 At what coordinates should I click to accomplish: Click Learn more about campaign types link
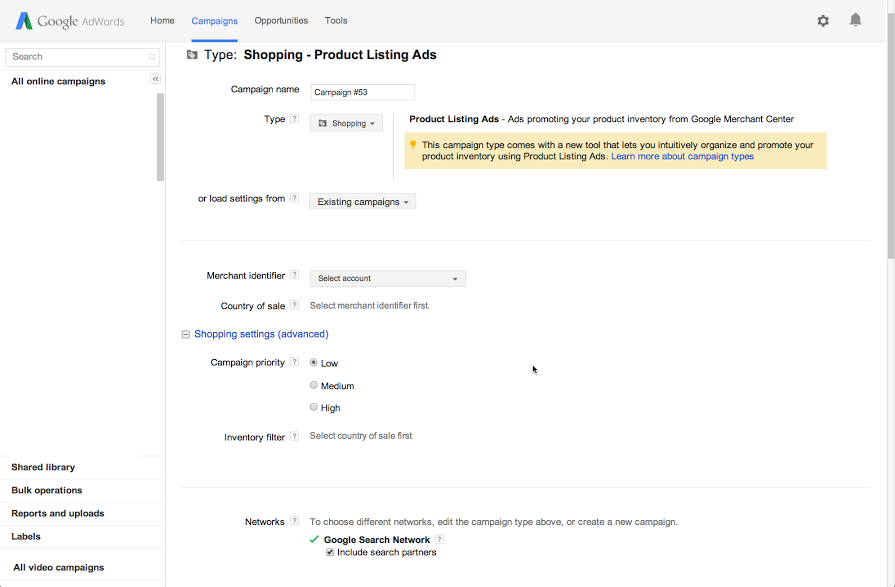(x=682, y=157)
